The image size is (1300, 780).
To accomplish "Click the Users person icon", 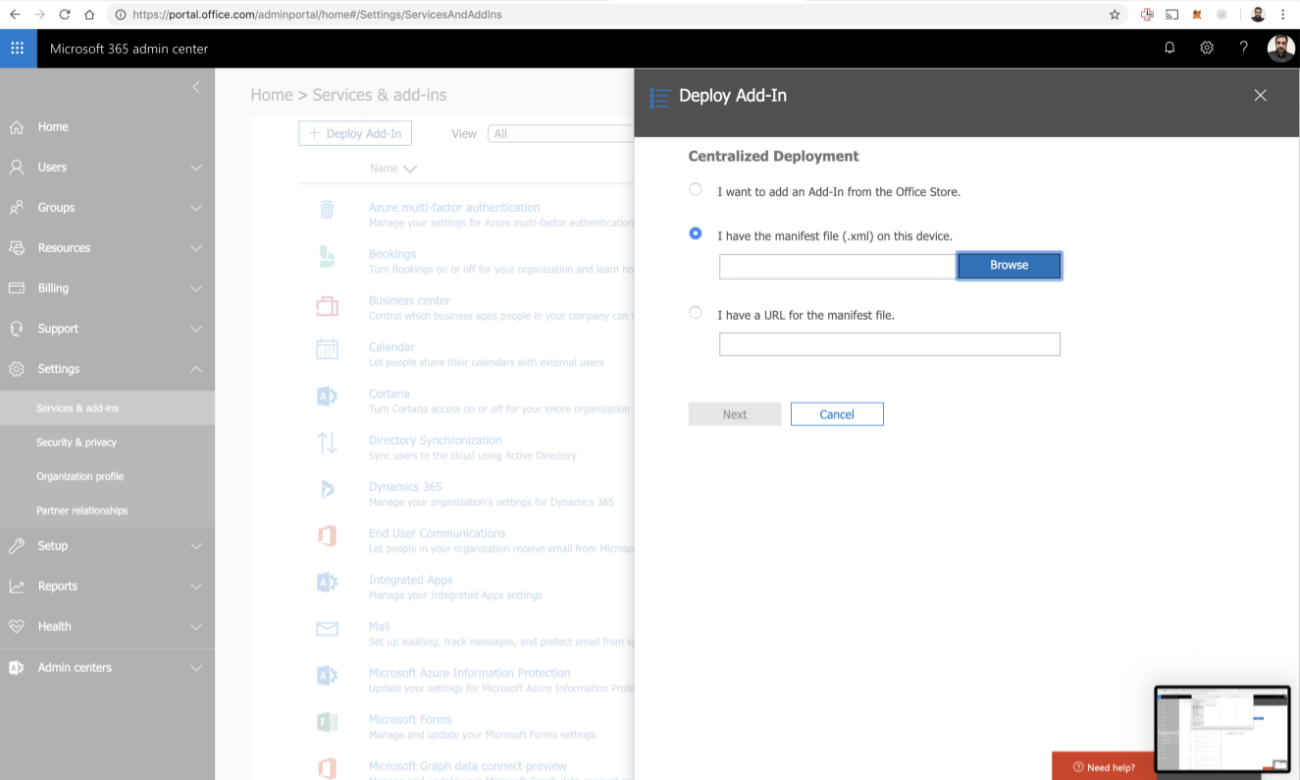I will click(x=17, y=167).
